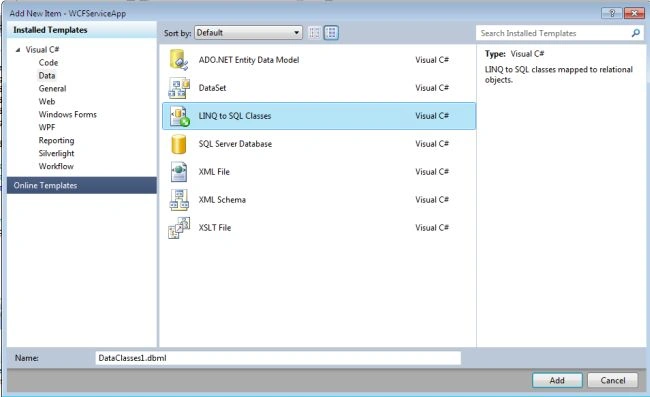Viewport: 650px width, 397px height.
Task: Click the ADO.NET Entity Data Model icon
Action: click(179, 60)
